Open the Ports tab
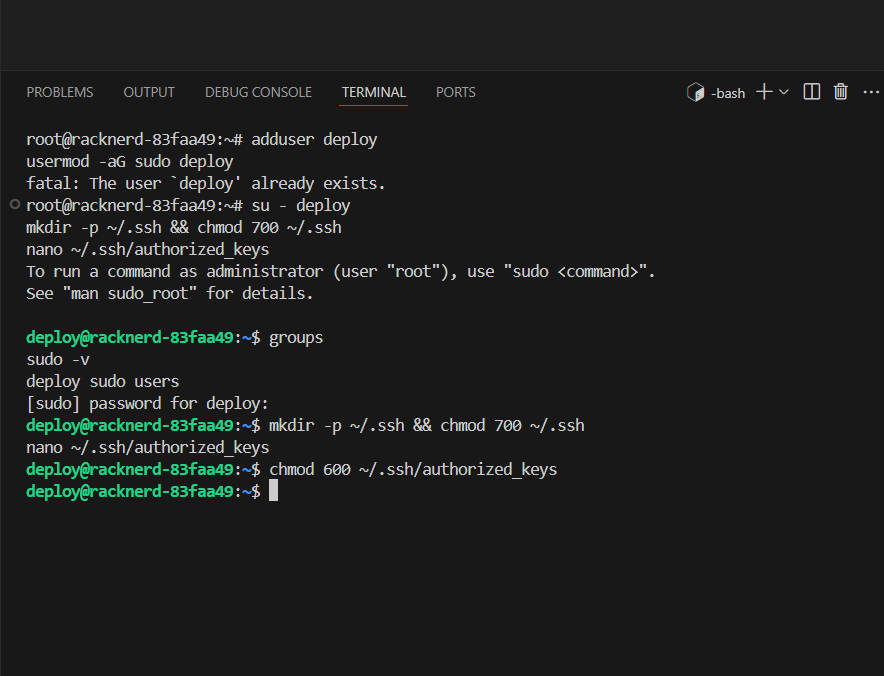 tap(455, 92)
